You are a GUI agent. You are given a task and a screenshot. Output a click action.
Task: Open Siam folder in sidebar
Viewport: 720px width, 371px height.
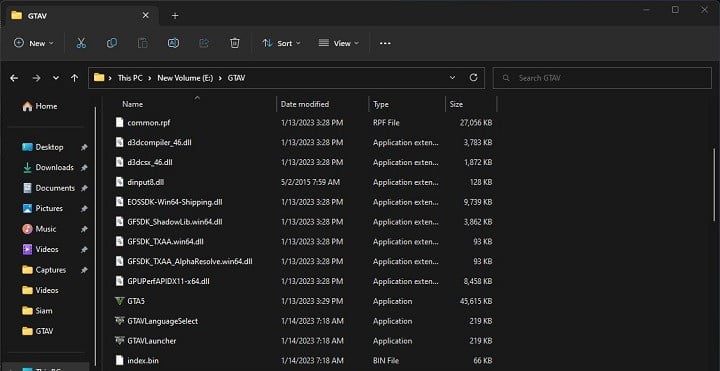click(x=37, y=311)
